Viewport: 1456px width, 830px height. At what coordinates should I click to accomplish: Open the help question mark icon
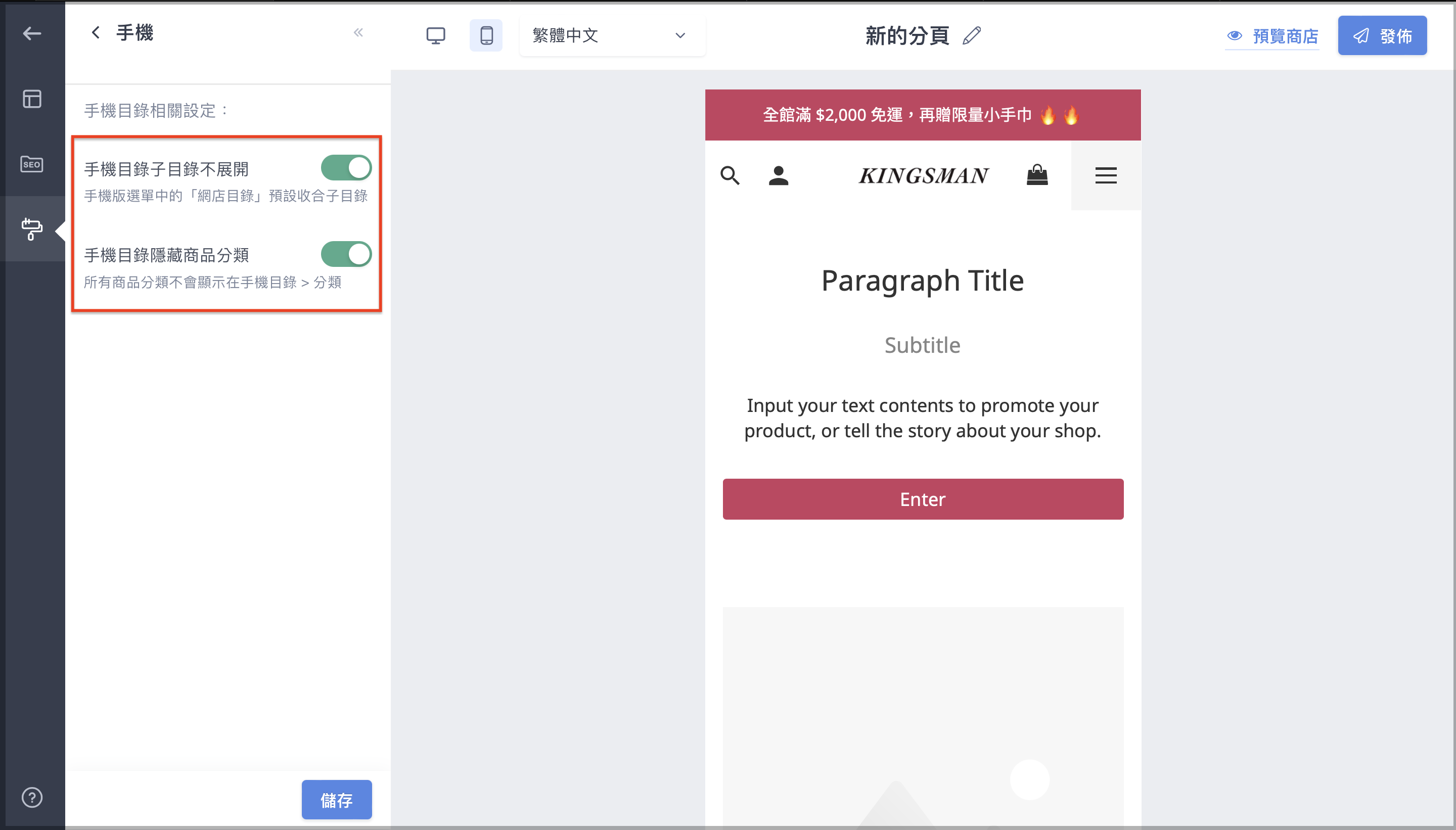(x=32, y=797)
